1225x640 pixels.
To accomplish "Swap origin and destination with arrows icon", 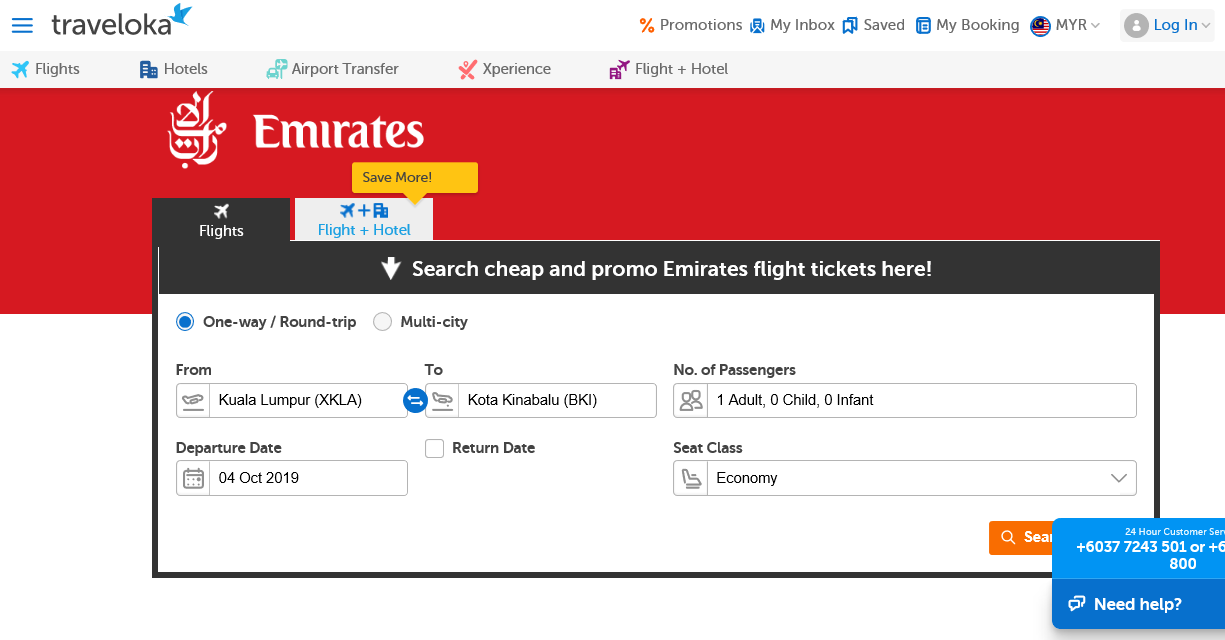I will tap(415, 400).
